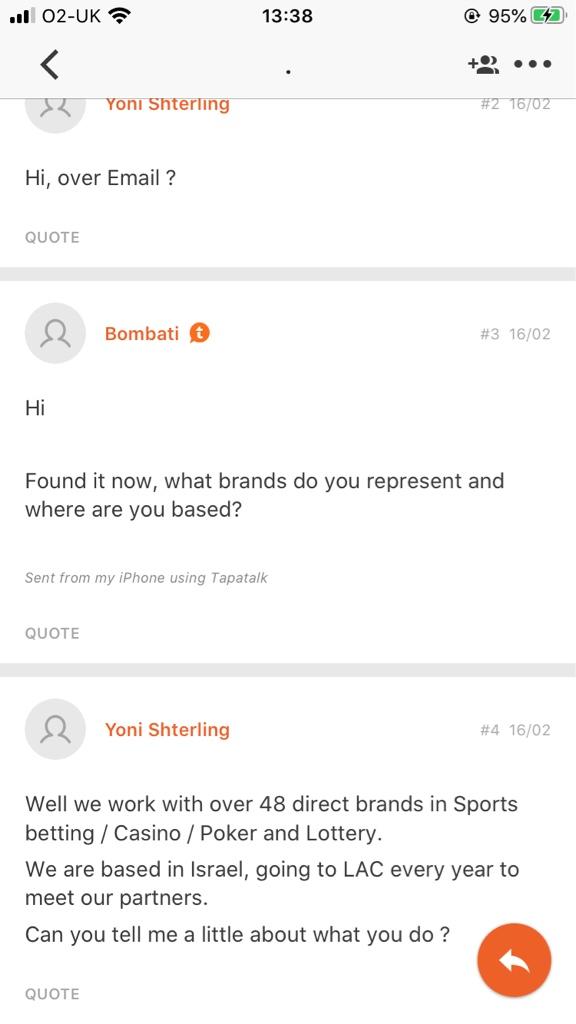
Task: Tap the message 'Found it now, what brands'
Action: tap(264, 495)
